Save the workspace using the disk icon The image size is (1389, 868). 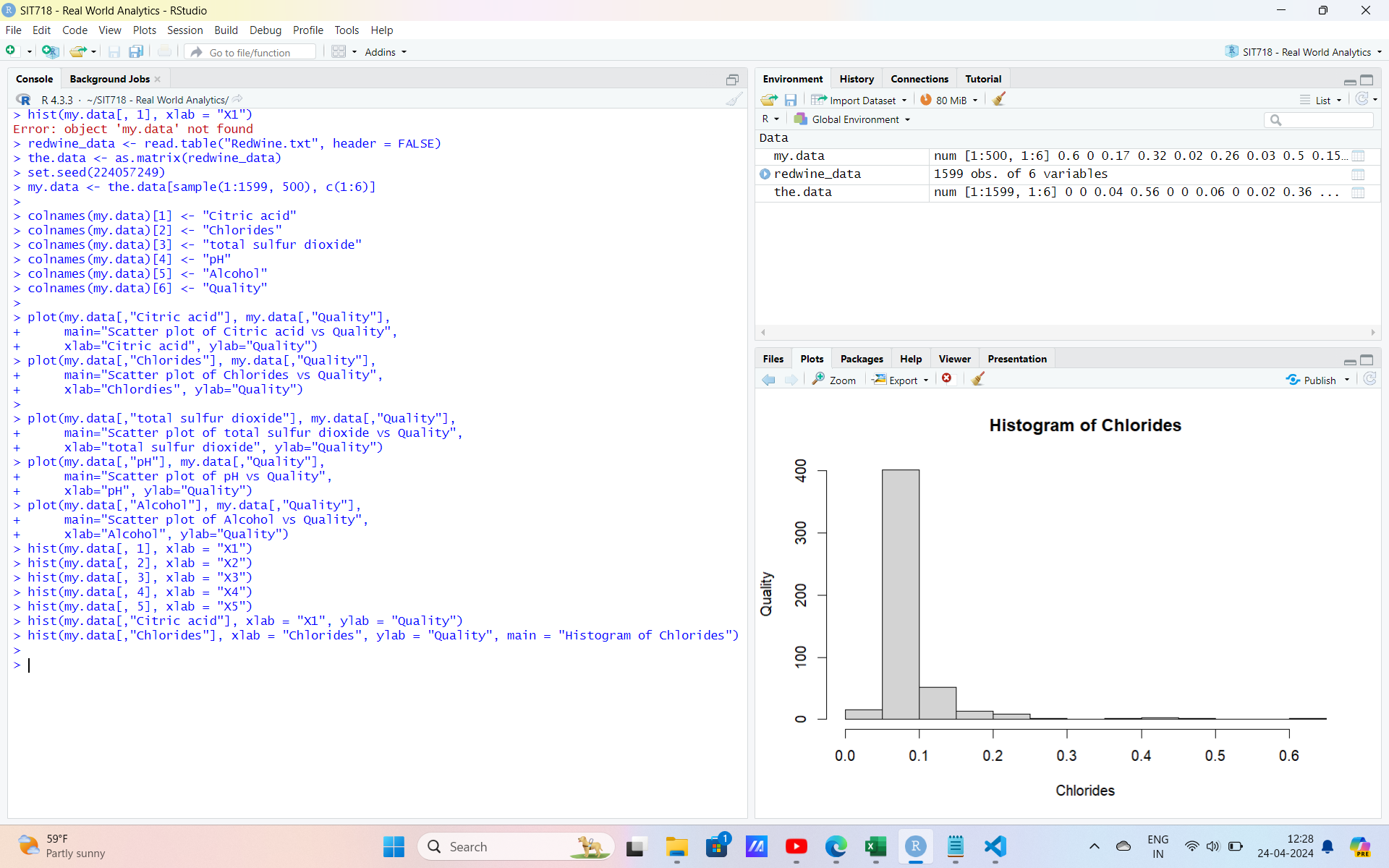pyautogui.click(x=791, y=99)
